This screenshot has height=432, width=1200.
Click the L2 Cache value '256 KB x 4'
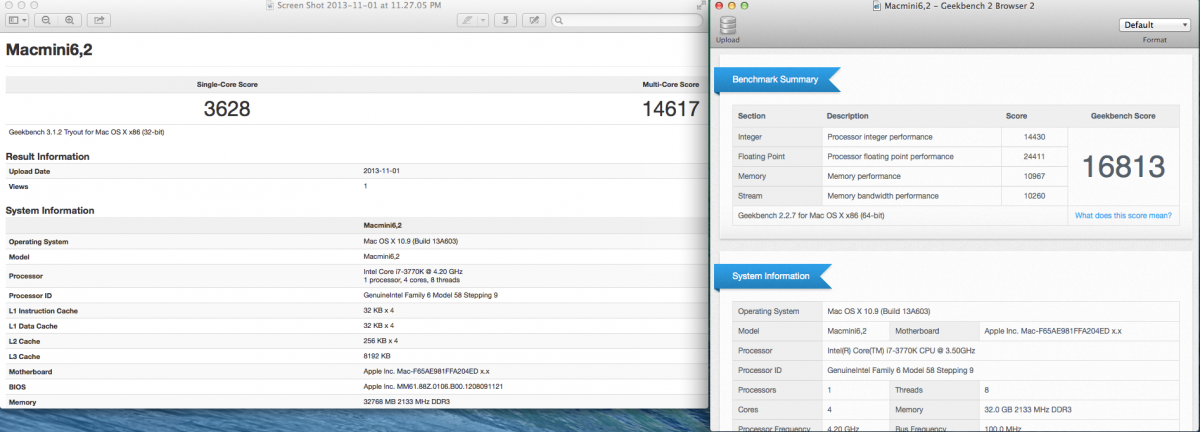[380, 340]
